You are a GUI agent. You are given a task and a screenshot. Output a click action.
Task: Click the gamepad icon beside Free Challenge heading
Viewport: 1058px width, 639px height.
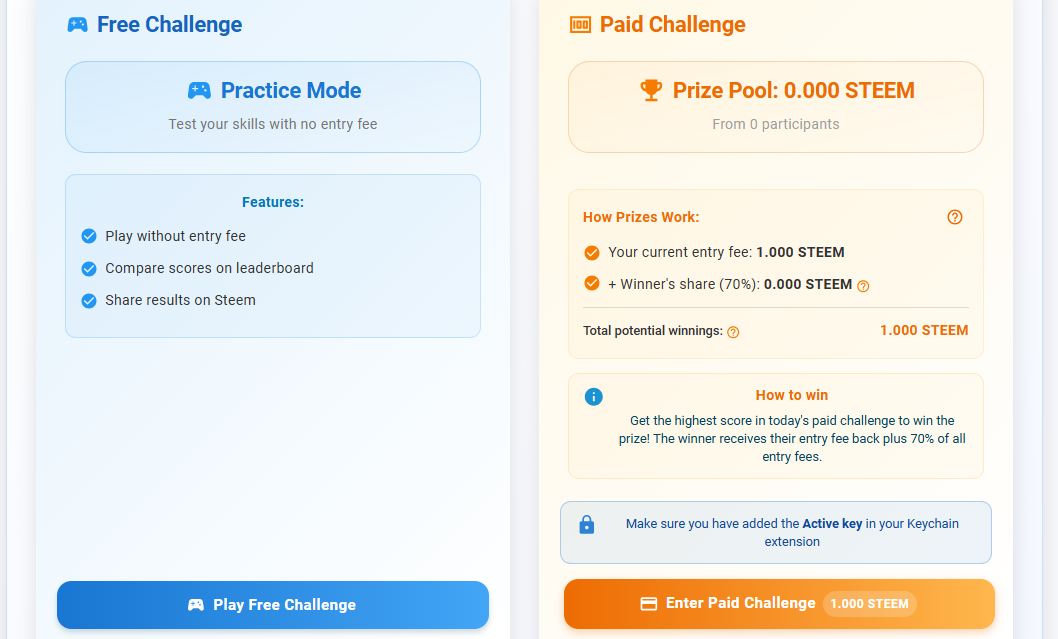77,25
